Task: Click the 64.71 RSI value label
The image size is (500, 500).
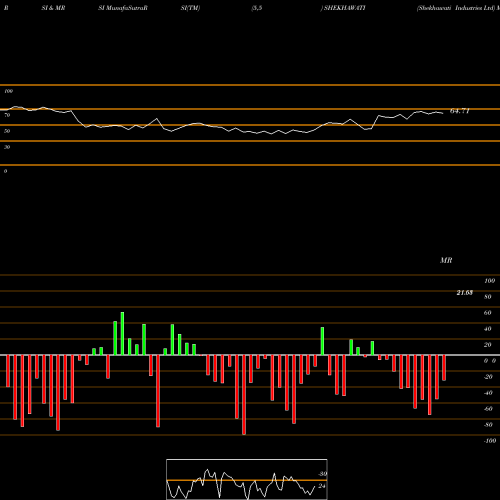Action: click(460, 111)
